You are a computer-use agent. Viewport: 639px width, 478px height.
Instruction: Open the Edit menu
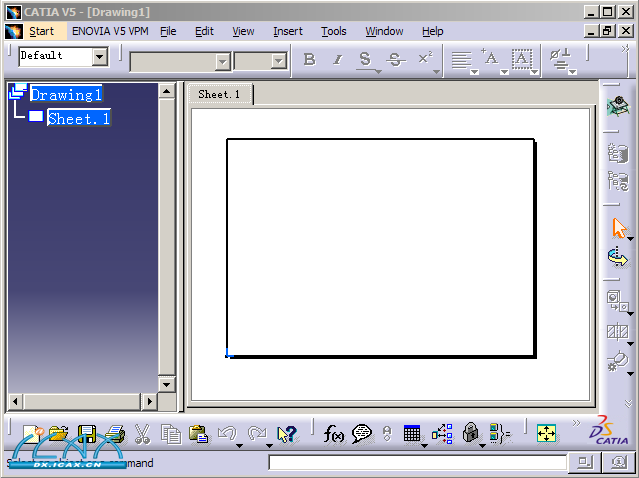click(204, 31)
